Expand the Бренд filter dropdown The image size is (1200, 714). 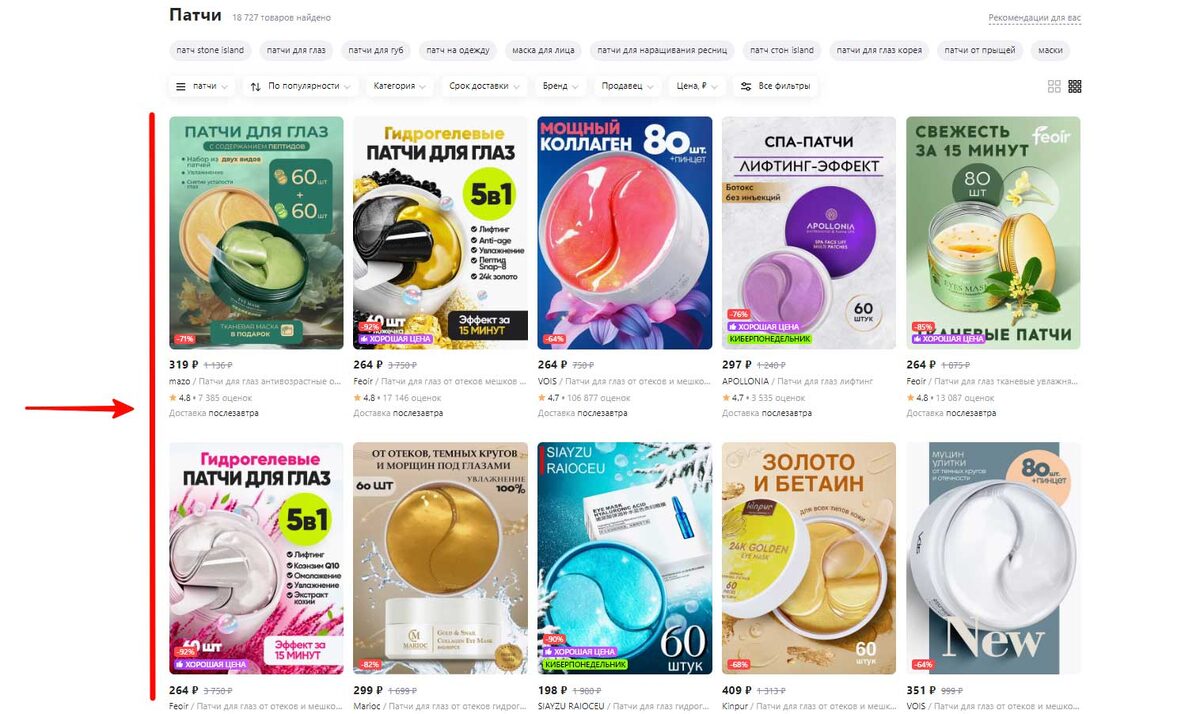click(x=561, y=87)
